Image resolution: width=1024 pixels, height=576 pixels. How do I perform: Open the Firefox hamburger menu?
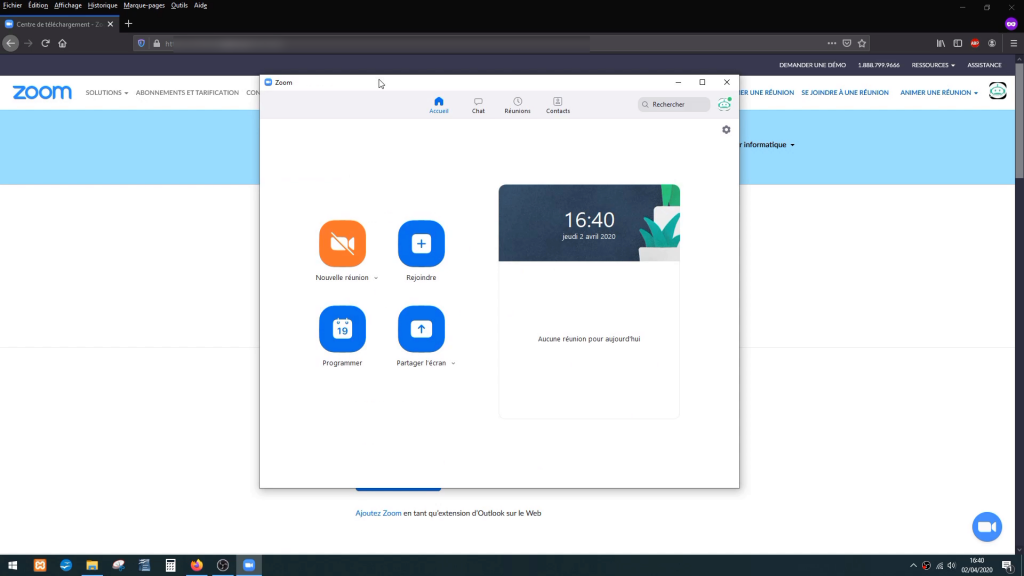pyautogui.click(x=1014, y=43)
